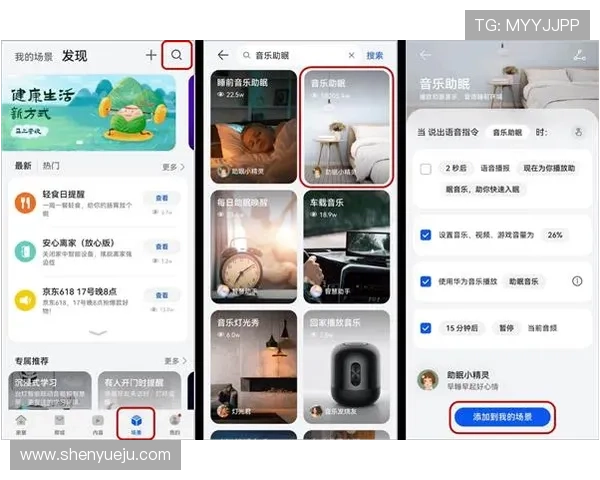Switch to the 发现 tab
The width and height of the screenshot is (600, 480).
[x=75, y=56]
